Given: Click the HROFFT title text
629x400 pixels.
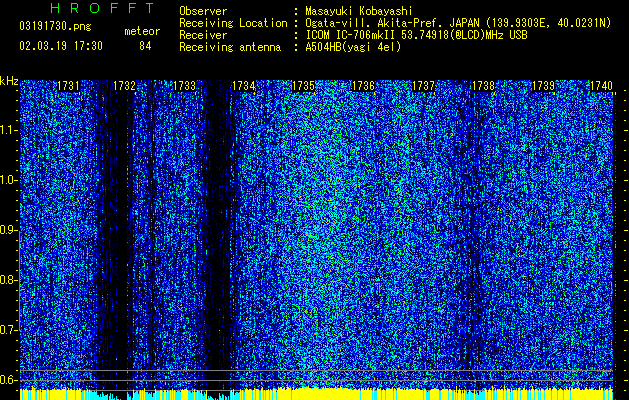Looking at the screenshot, I should (102, 8).
